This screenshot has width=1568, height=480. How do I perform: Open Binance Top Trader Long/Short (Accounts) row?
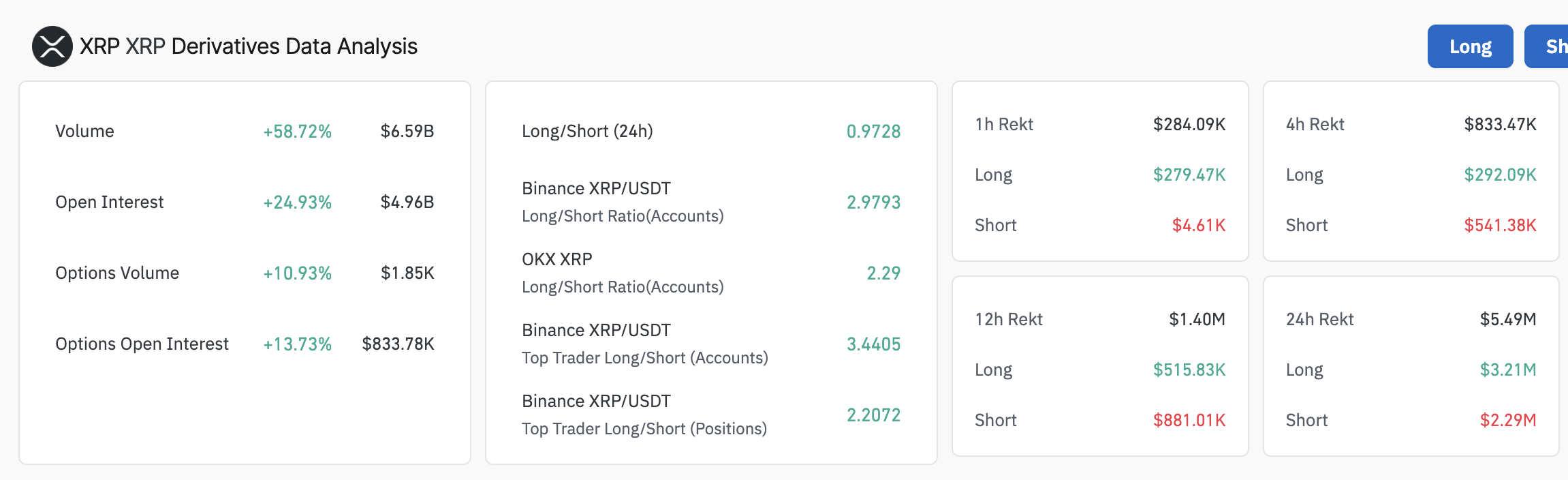[x=644, y=344]
